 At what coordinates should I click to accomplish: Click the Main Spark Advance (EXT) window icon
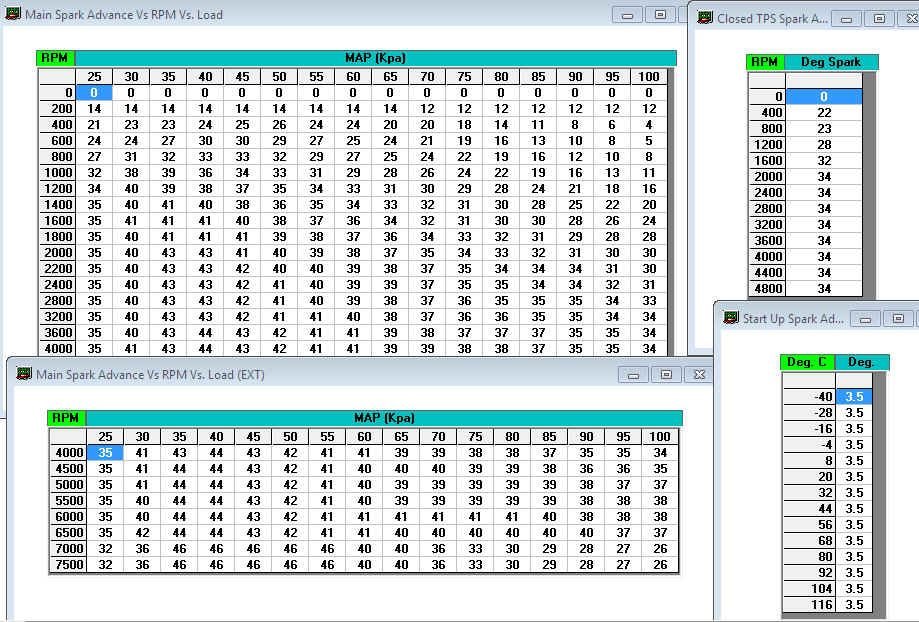(24, 374)
